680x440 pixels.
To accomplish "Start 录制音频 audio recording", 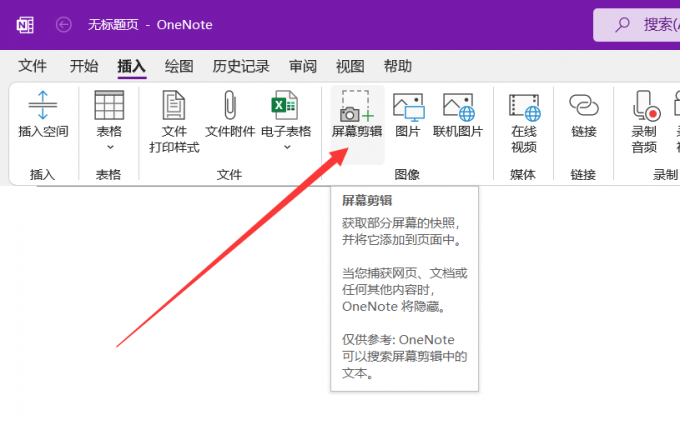I will click(x=644, y=122).
